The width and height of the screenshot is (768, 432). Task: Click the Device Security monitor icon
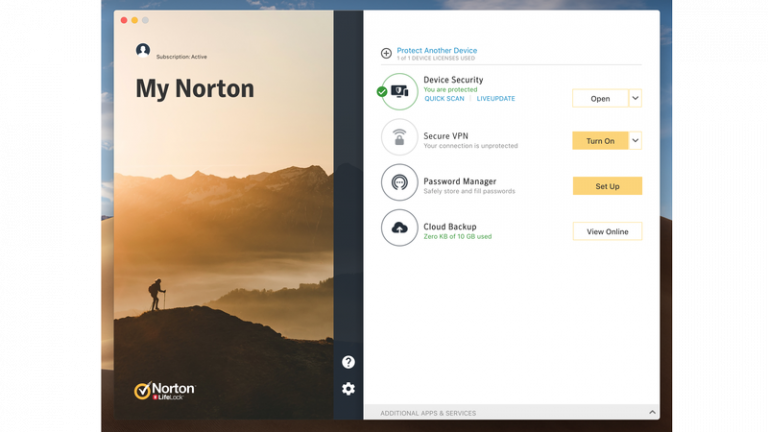point(400,92)
